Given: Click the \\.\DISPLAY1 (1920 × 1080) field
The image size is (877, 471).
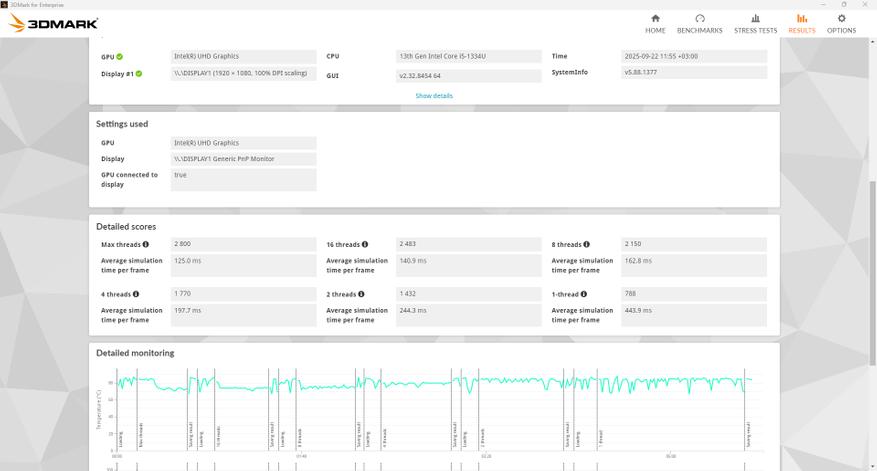Looking at the screenshot, I should click(243, 73).
